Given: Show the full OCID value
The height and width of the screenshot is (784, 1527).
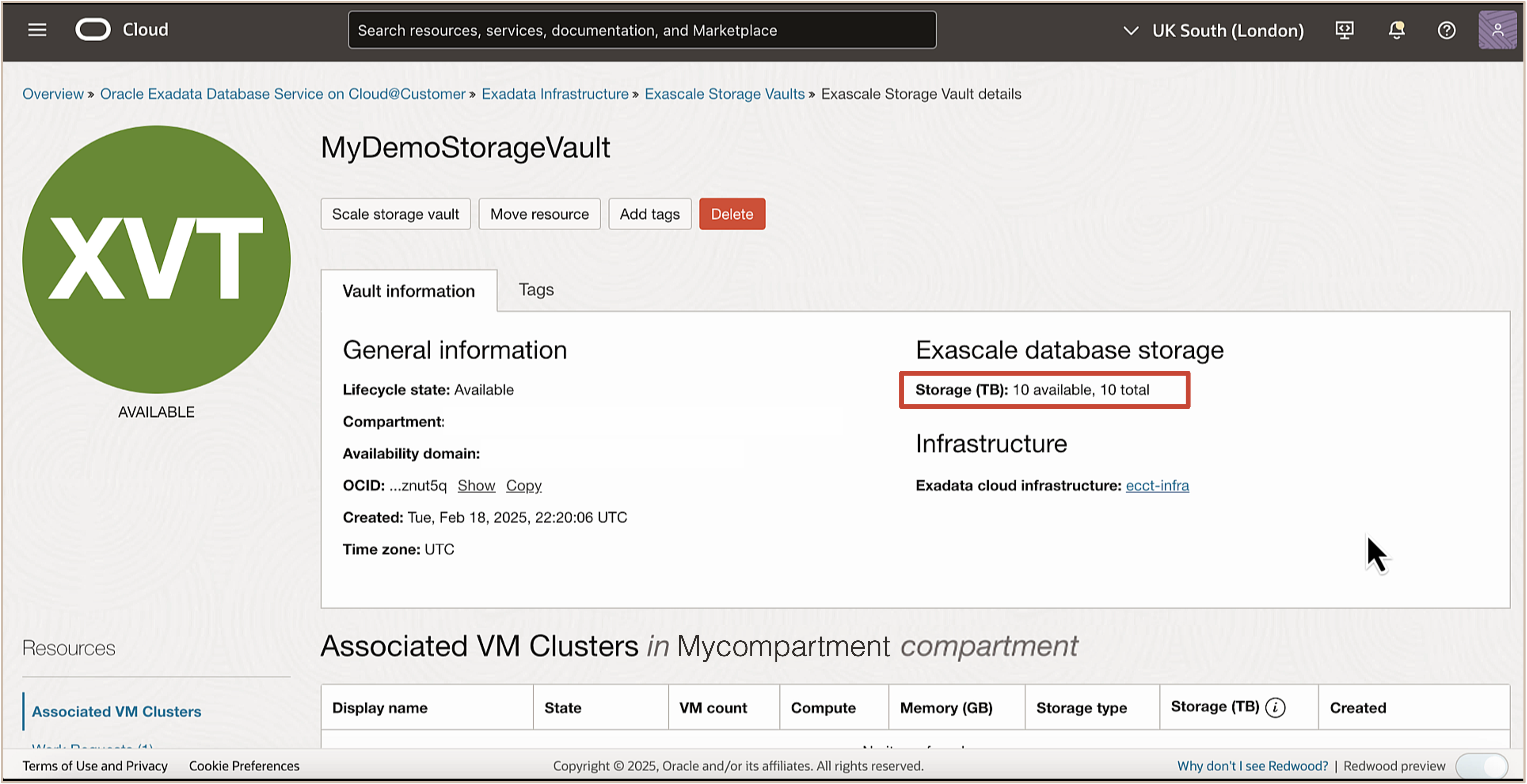Looking at the screenshot, I should pyautogui.click(x=476, y=485).
